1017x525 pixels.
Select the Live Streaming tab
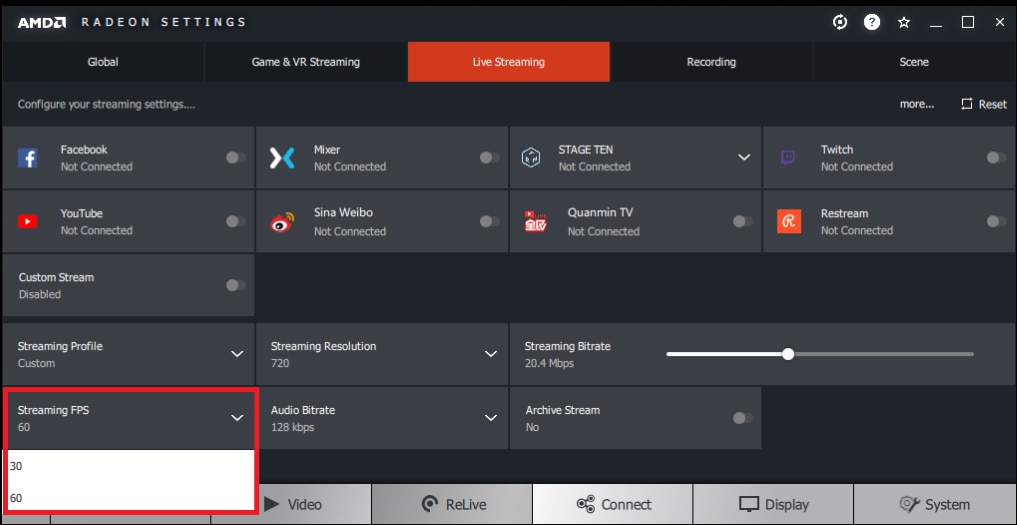coord(508,62)
